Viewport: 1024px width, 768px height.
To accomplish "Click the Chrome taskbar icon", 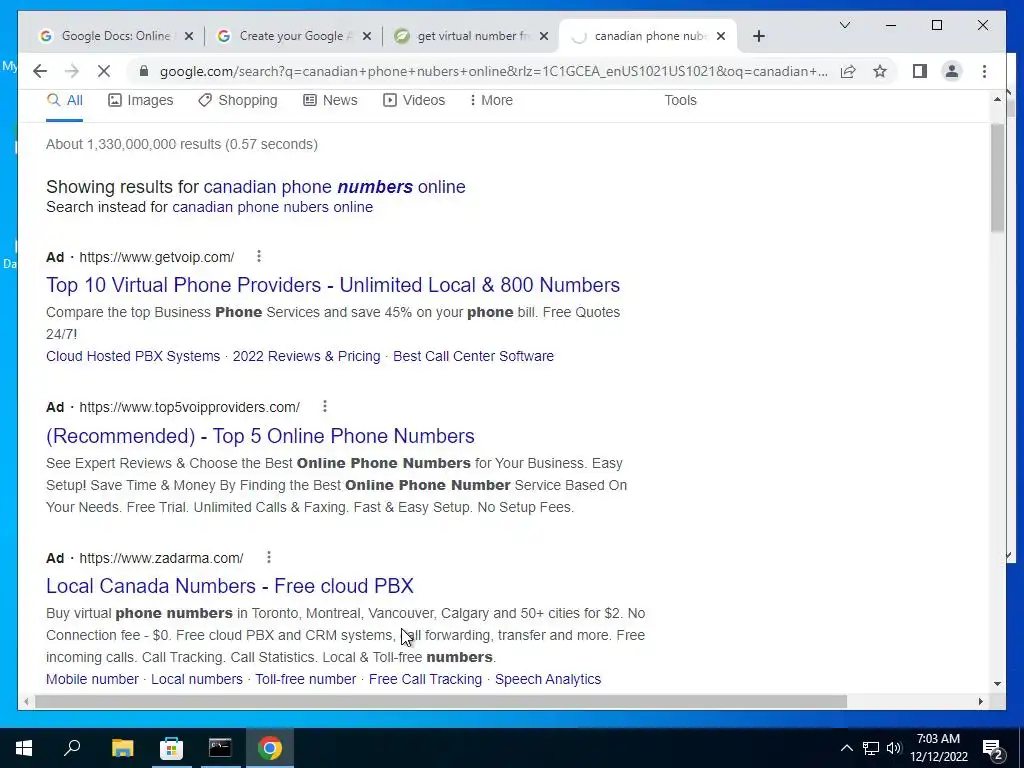I will point(269,748).
